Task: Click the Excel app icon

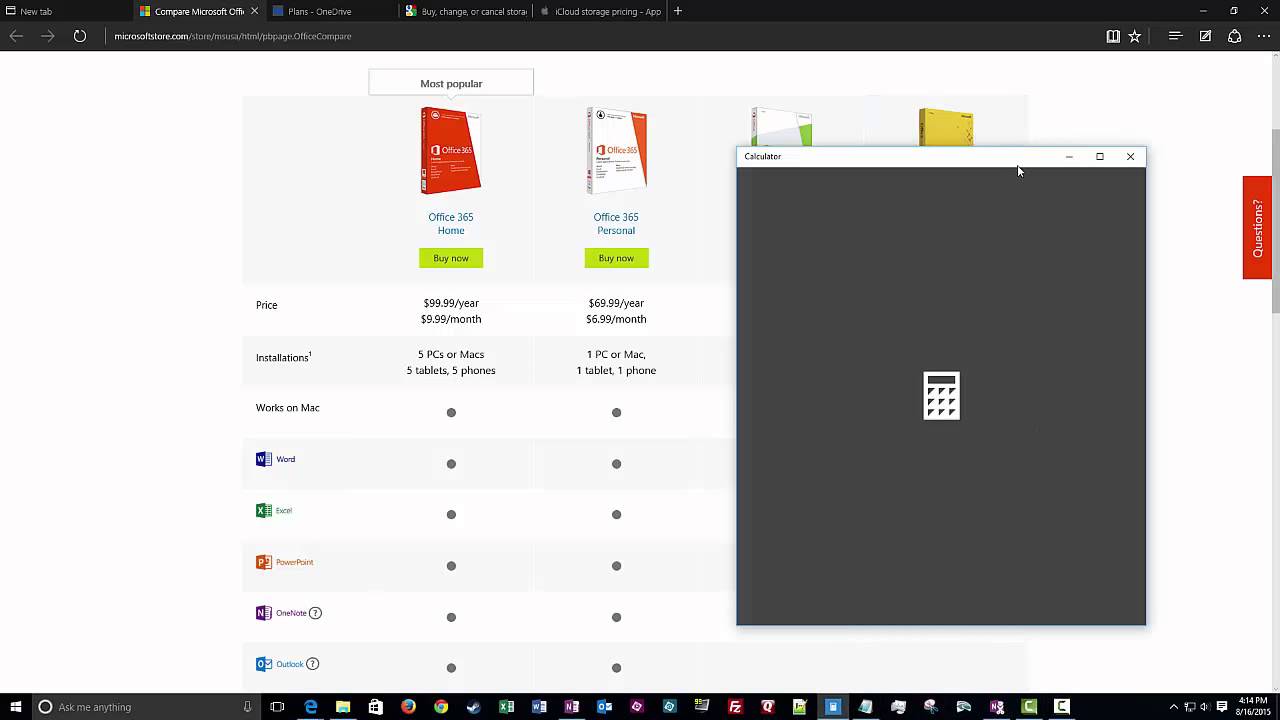Action: [x=264, y=510]
